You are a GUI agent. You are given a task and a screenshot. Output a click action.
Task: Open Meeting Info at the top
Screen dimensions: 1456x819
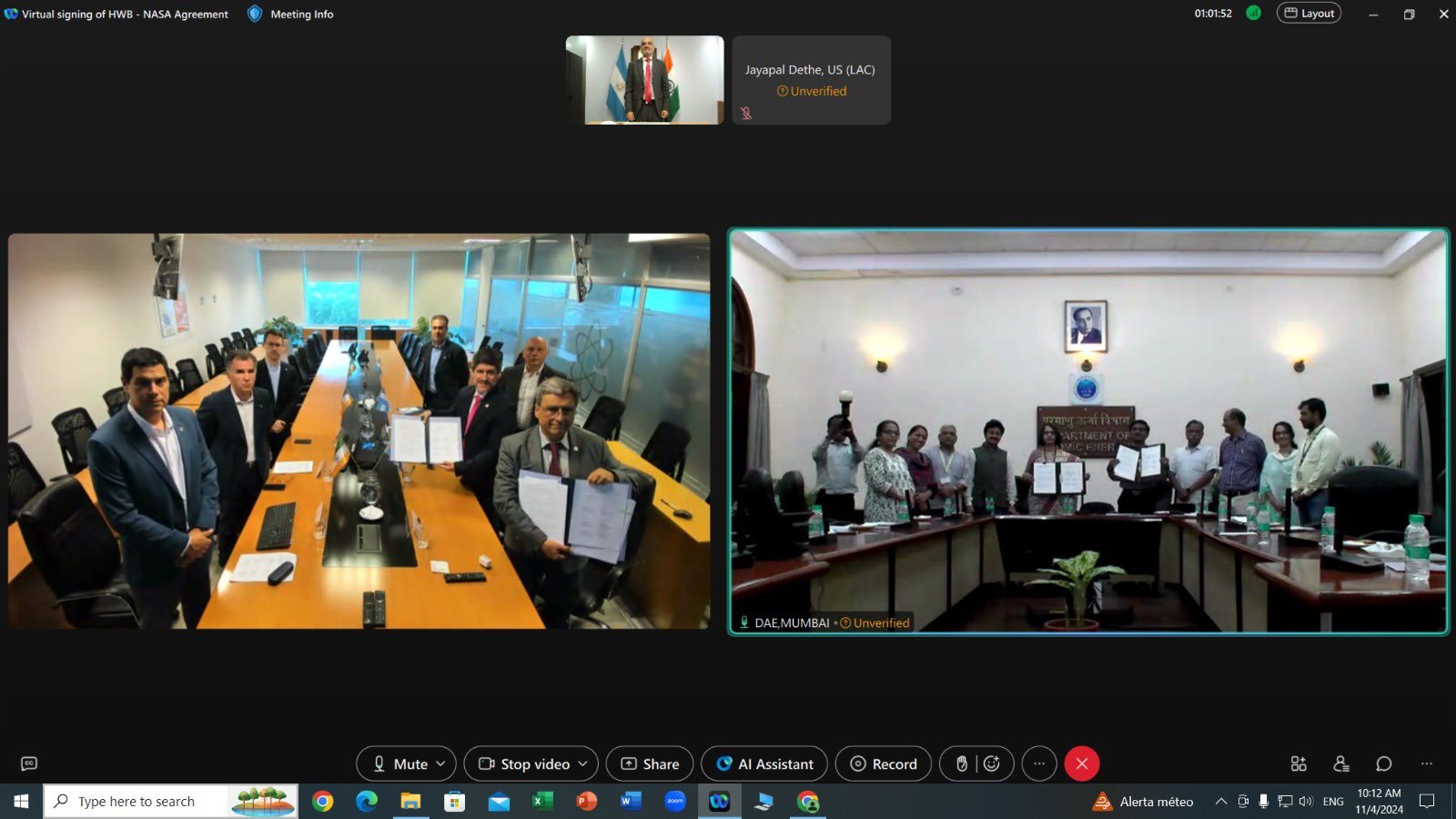click(291, 14)
